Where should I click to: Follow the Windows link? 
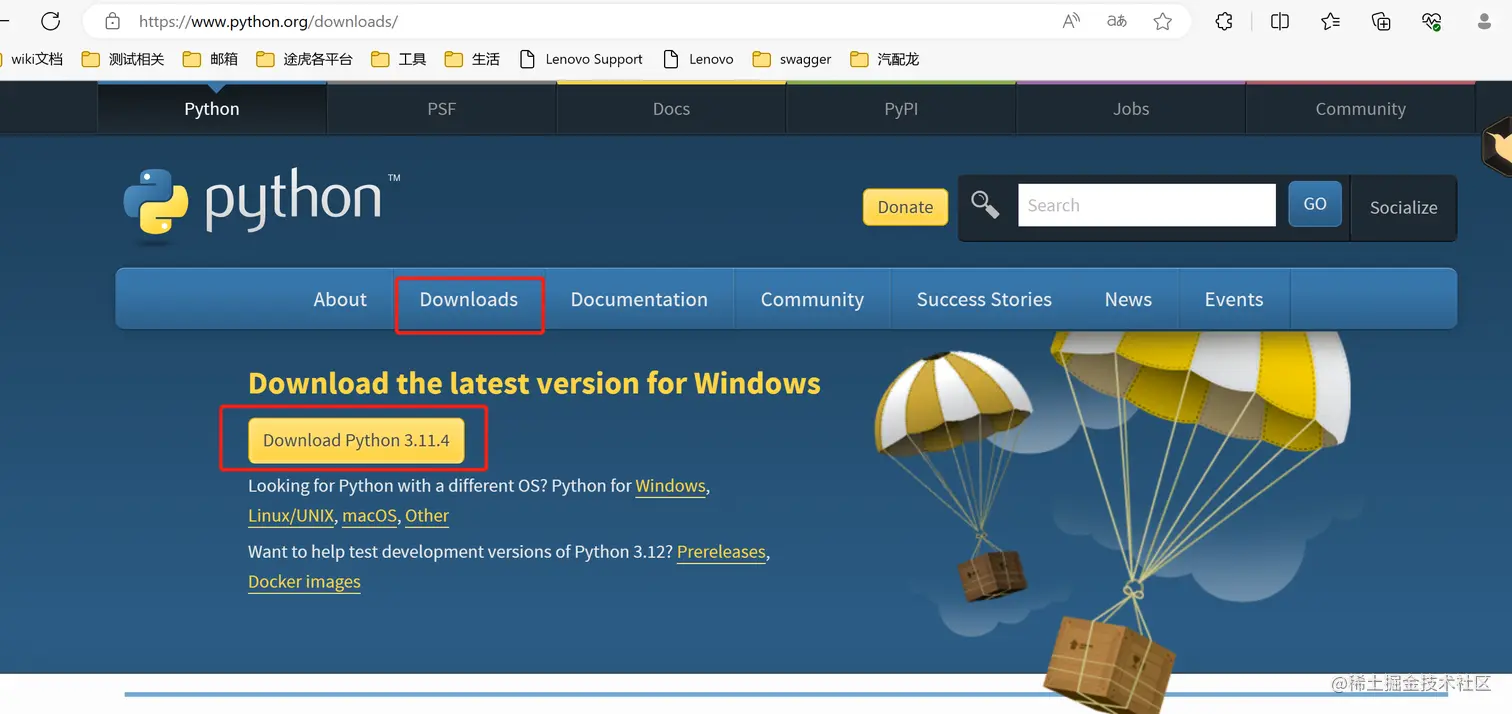click(x=670, y=486)
